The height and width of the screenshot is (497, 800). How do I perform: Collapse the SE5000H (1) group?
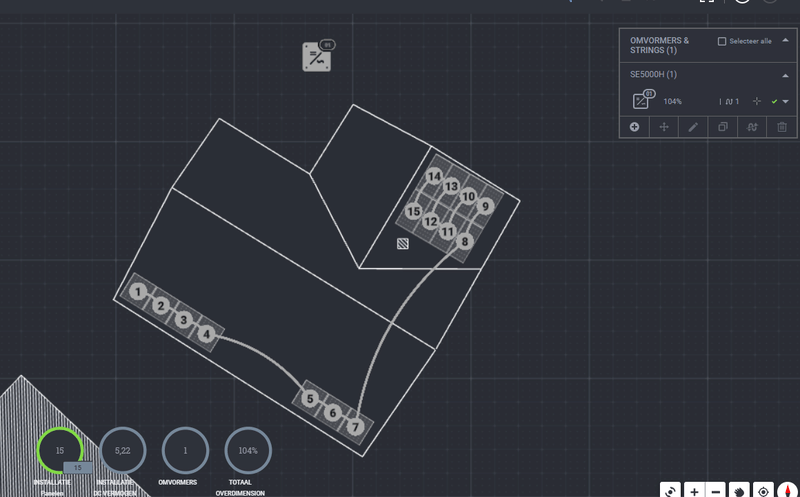(785, 76)
